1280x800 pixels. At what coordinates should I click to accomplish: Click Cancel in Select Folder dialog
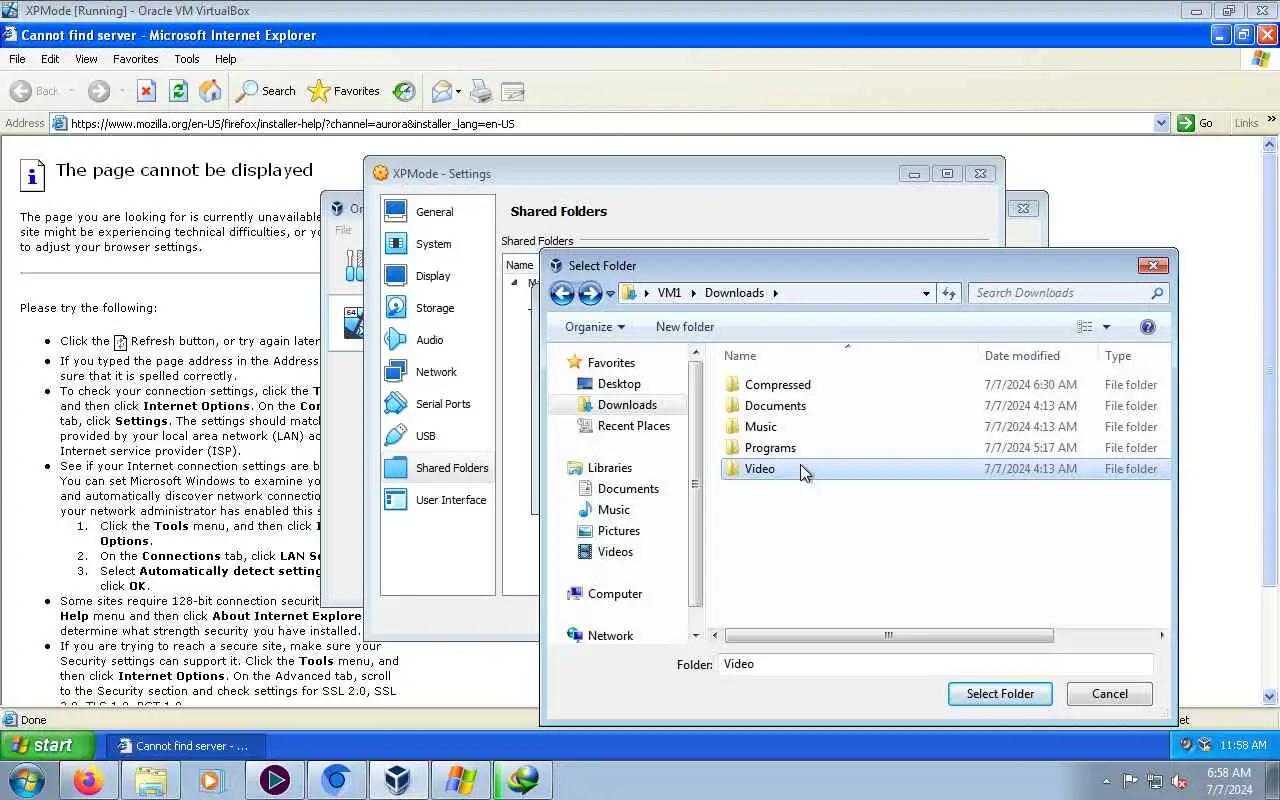1110,694
